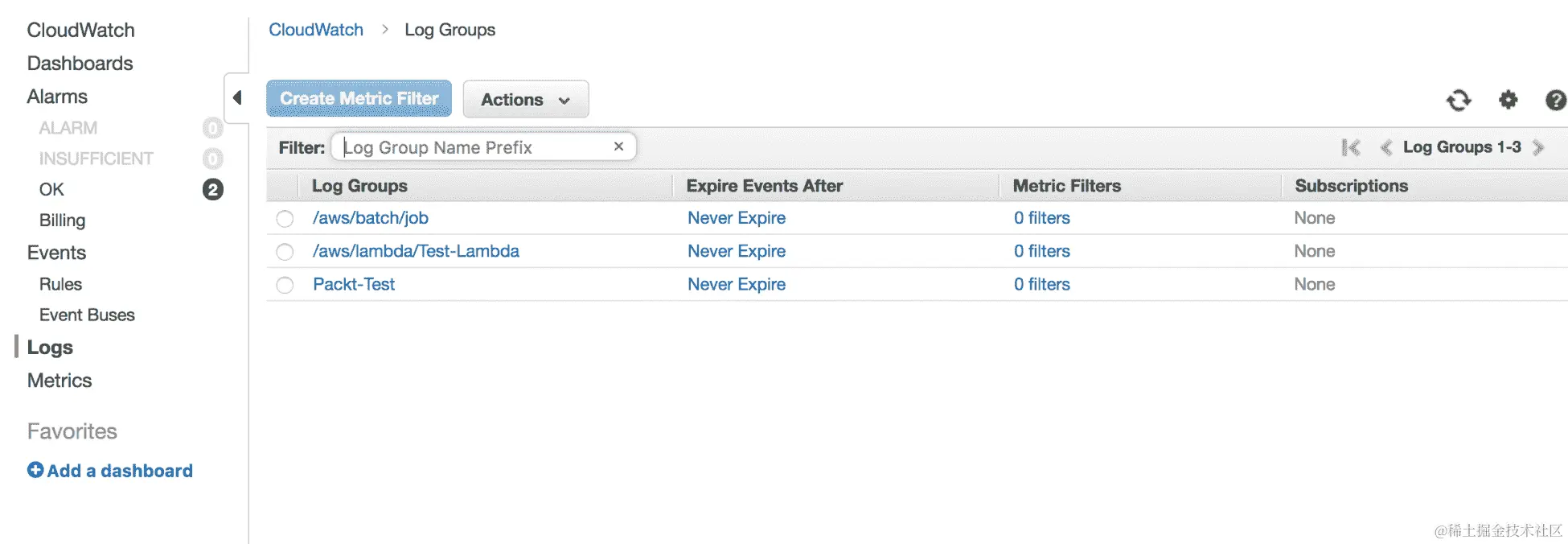Click the Log Groups column header

[x=359, y=186]
